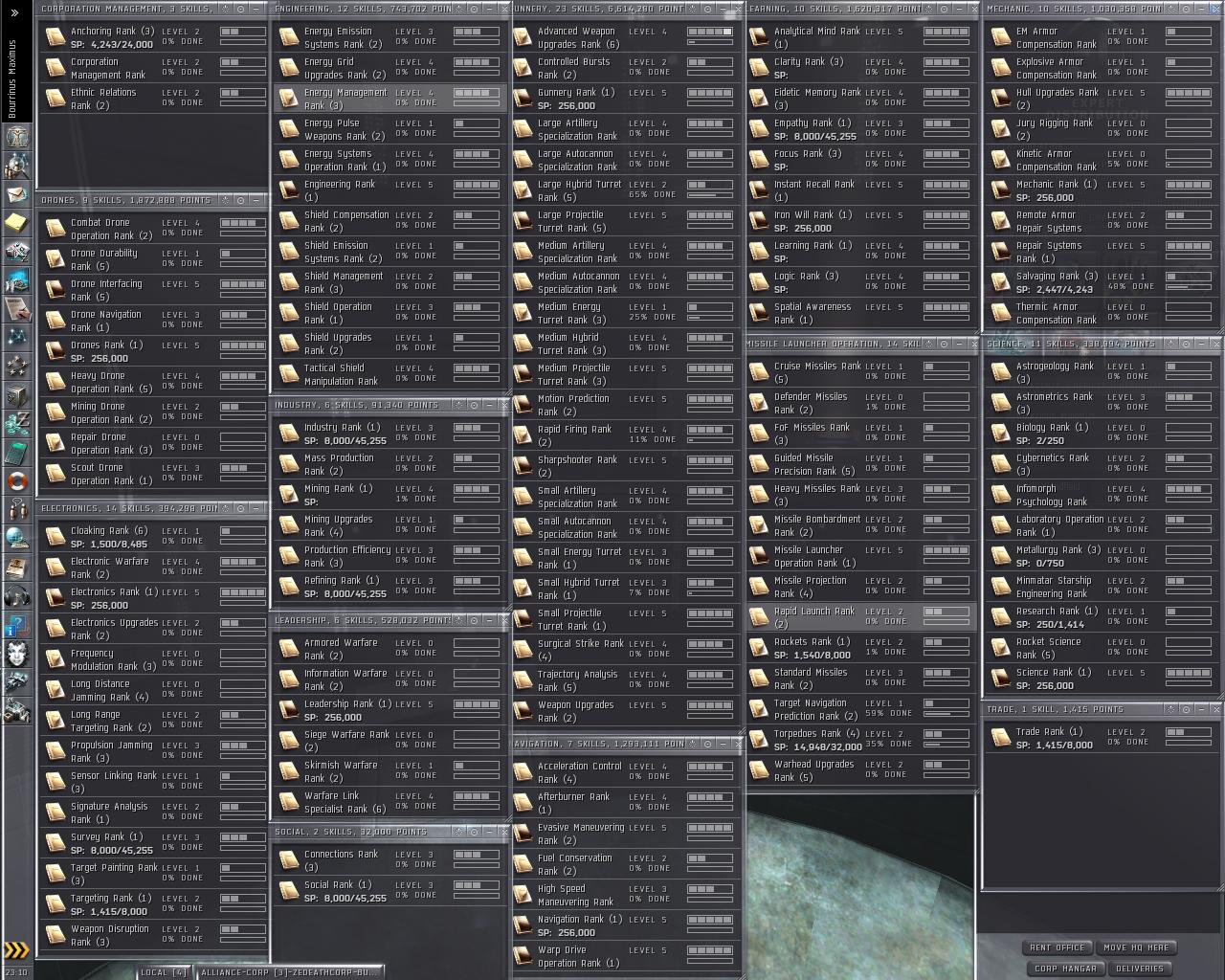1225x980 pixels.
Task: Open the yellow notepad icon in the sidebar
Action: pyautogui.click(x=16, y=223)
